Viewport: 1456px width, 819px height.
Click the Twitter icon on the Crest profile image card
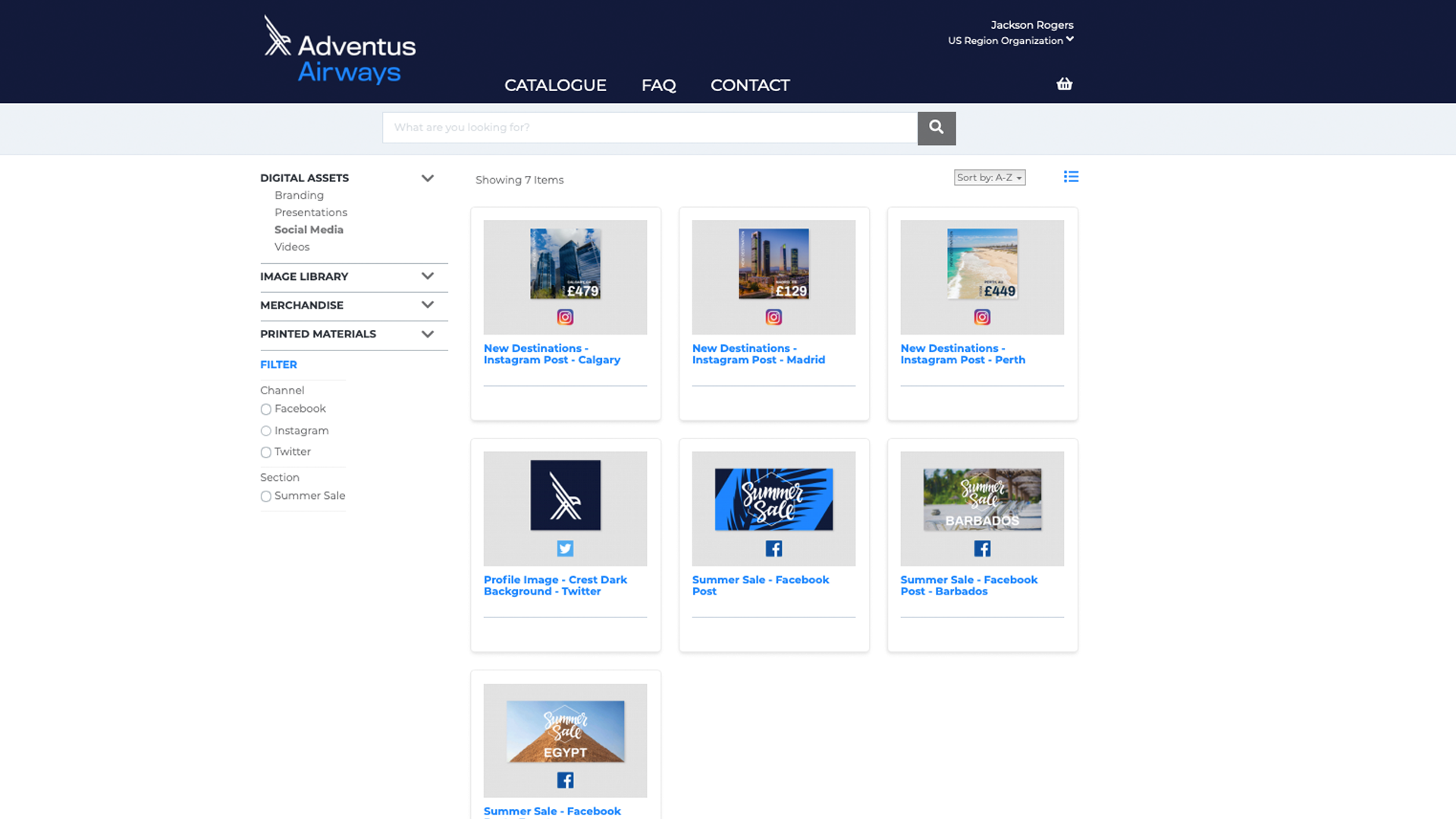click(x=565, y=548)
